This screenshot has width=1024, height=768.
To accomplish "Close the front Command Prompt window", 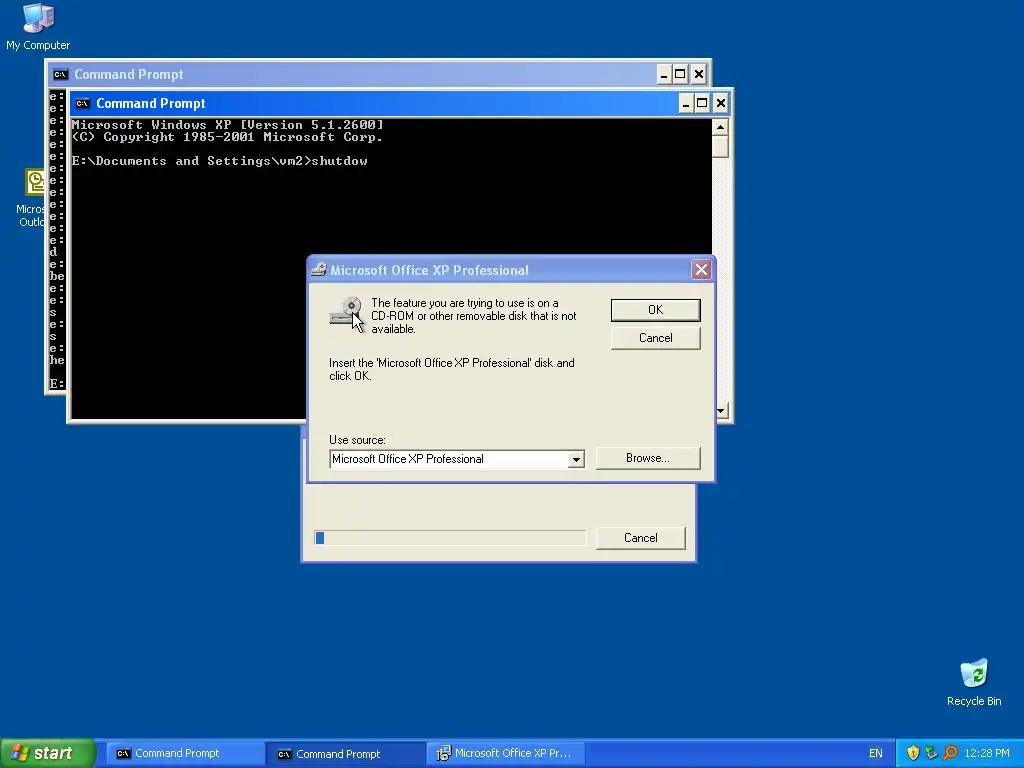I will [x=720, y=103].
